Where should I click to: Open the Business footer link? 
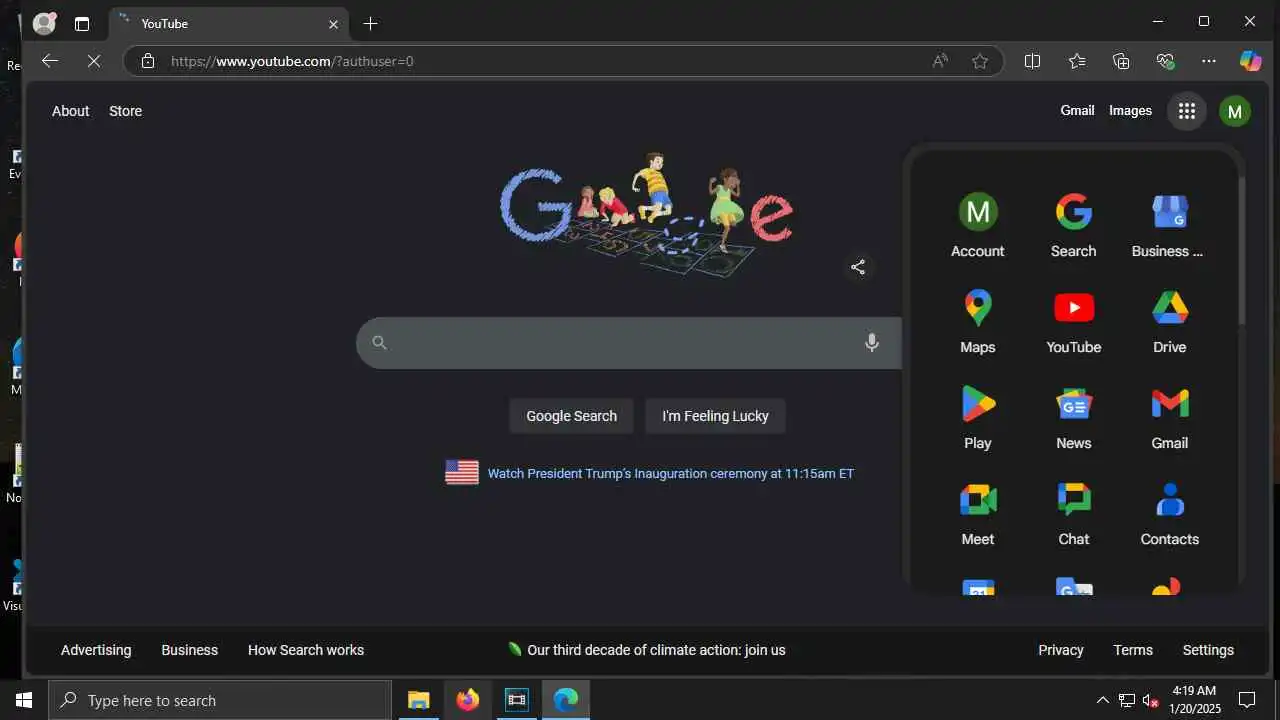[x=189, y=650]
